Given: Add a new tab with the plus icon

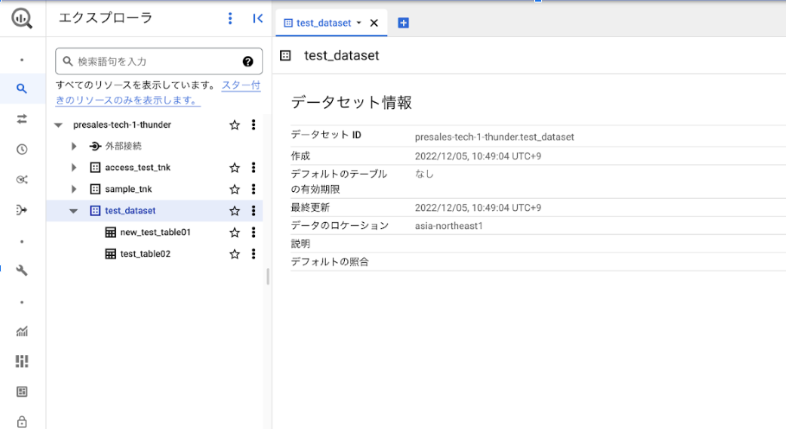Looking at the screenshot, I should pos(403,22).
